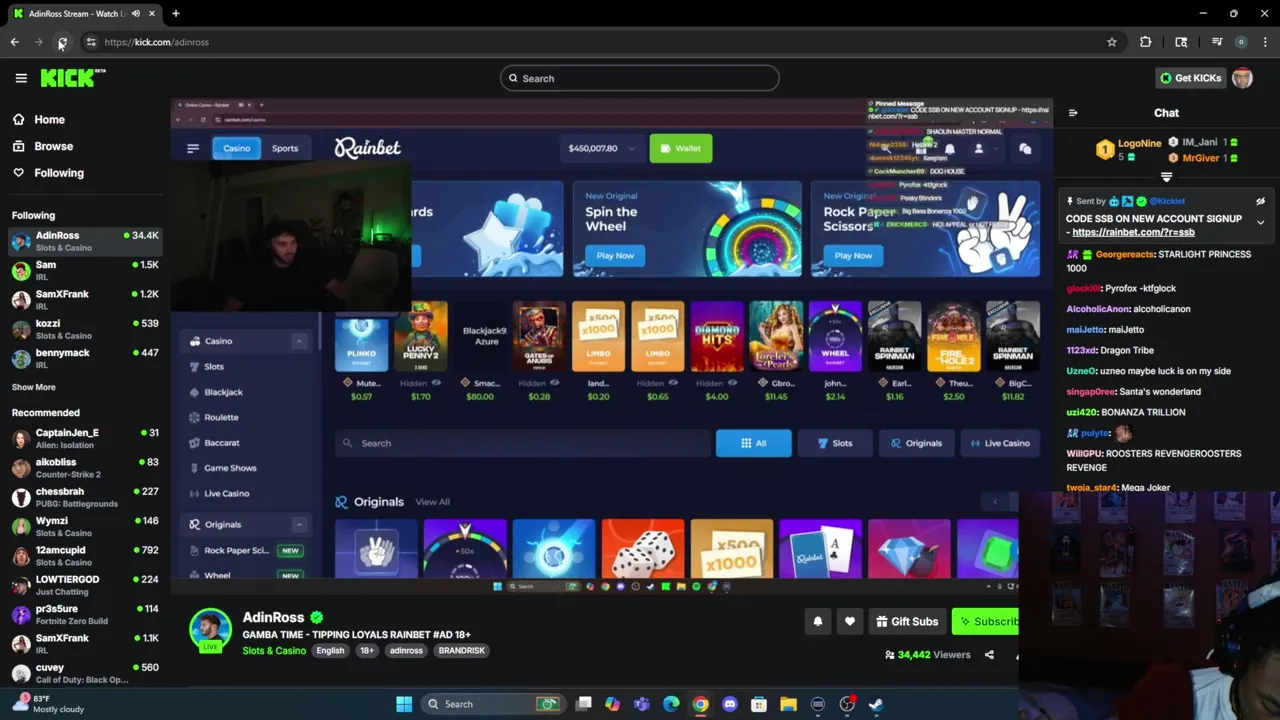Open browser extensions puzzle icon

pos(1145,42)
